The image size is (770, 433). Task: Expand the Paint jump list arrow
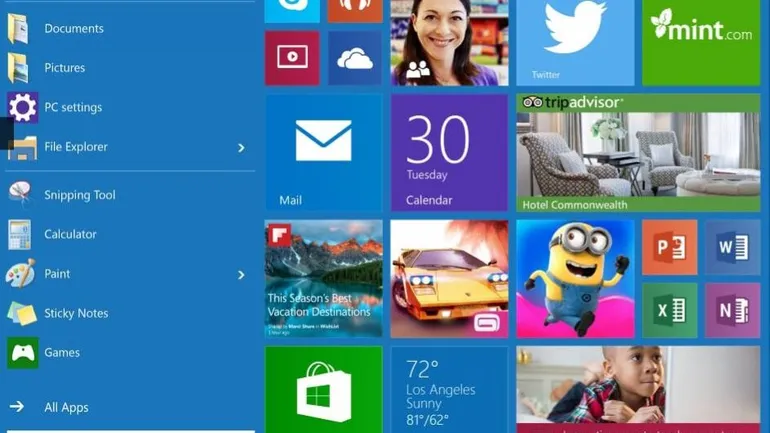click(x=241, y=274)
